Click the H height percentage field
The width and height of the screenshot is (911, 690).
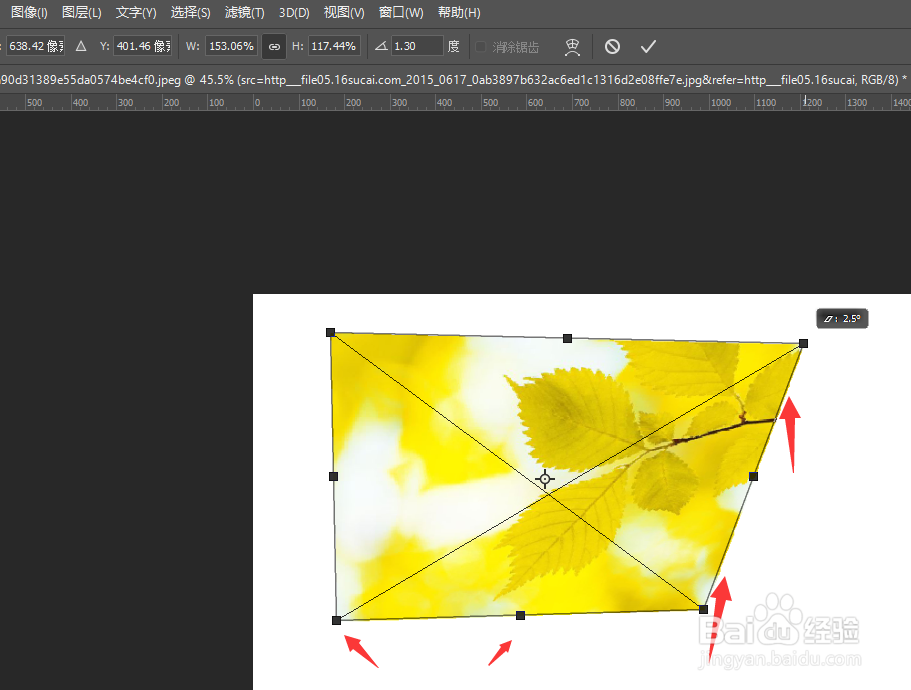[334, 46]
